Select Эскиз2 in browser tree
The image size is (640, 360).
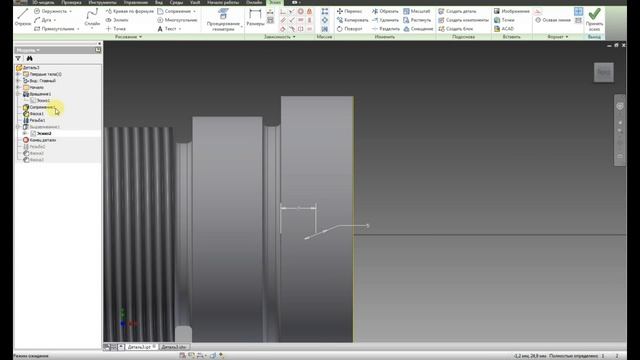41,133
